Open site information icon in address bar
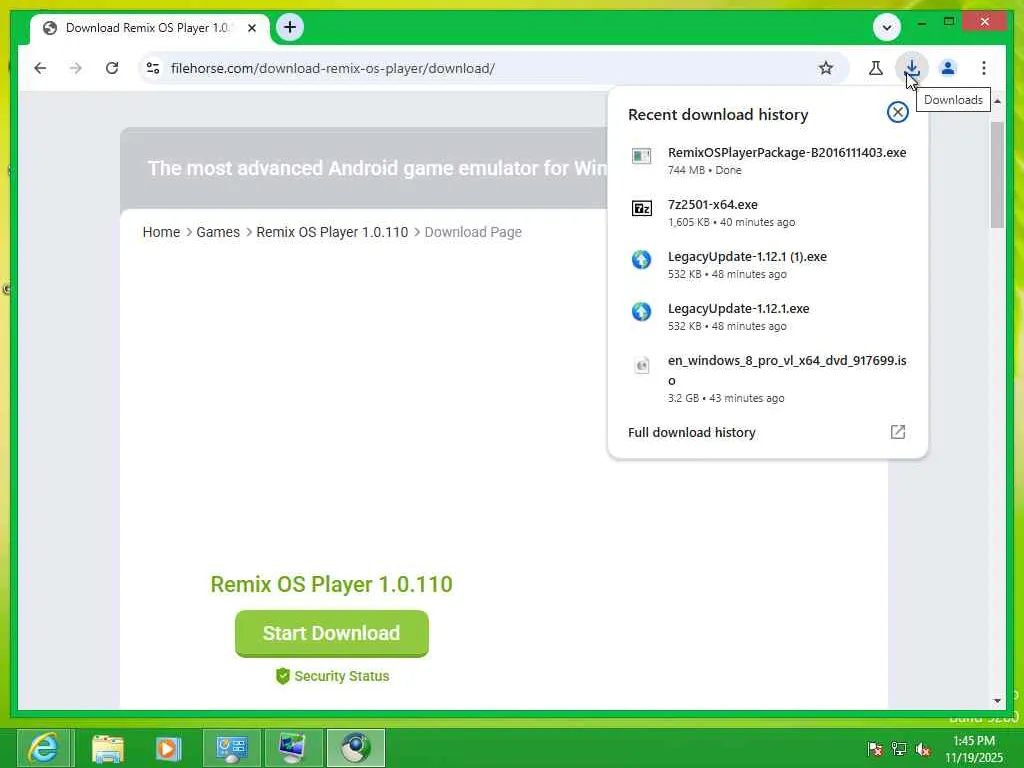The image size is (1024, 768). click(153, 68)
